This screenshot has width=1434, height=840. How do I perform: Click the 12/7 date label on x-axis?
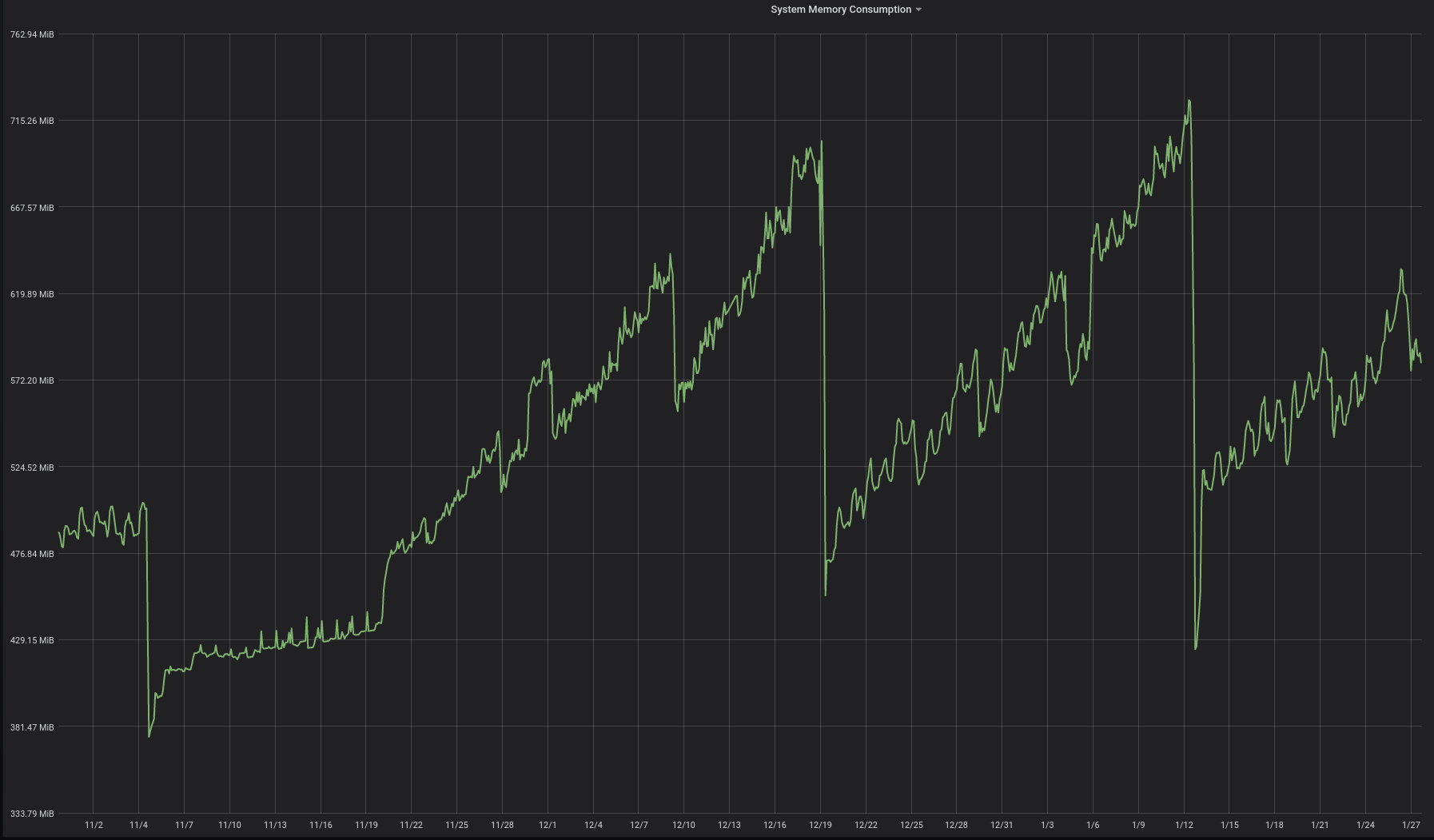[639, 825]
